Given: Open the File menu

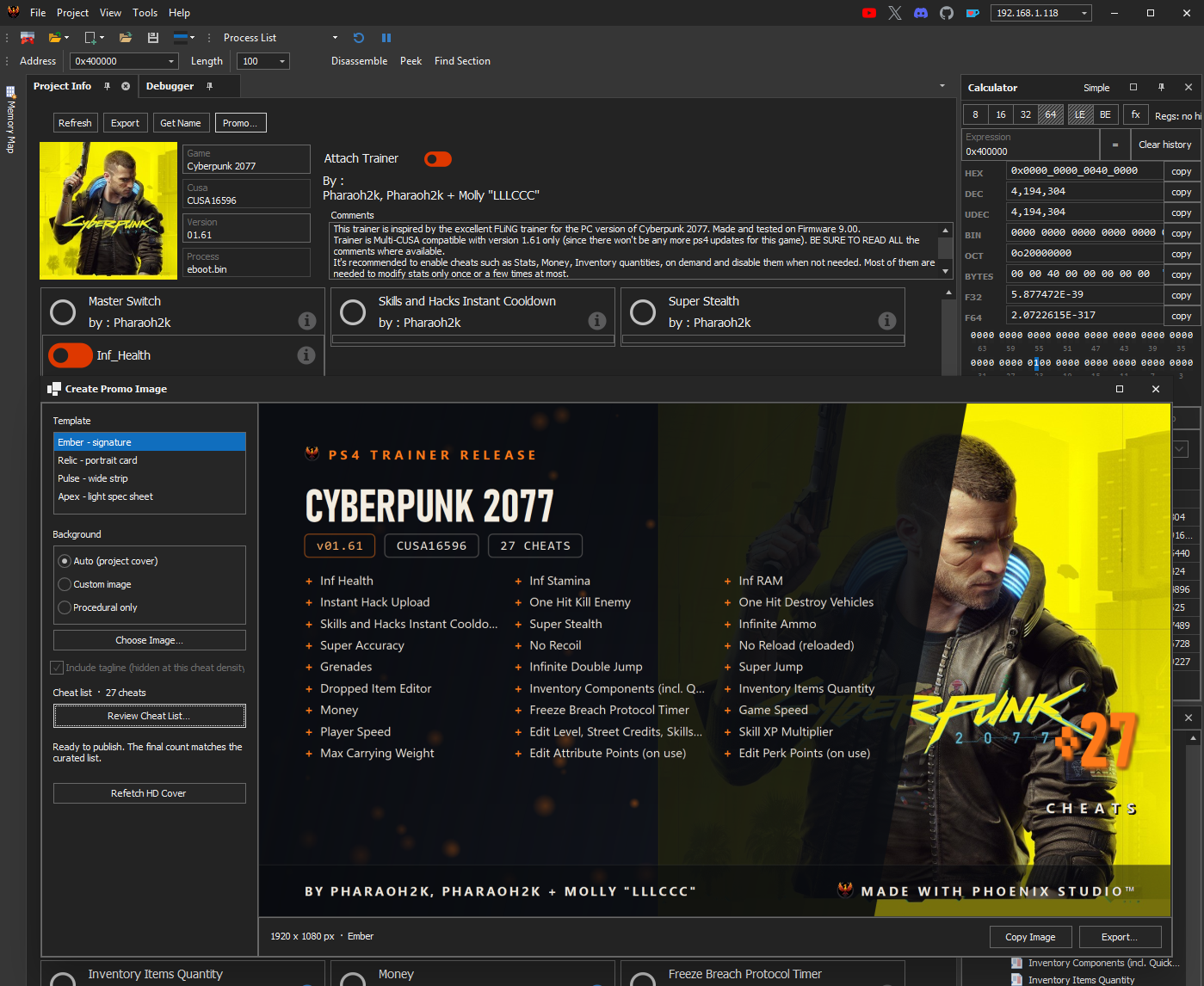Looking at the screenshot, I should (38, 13).
